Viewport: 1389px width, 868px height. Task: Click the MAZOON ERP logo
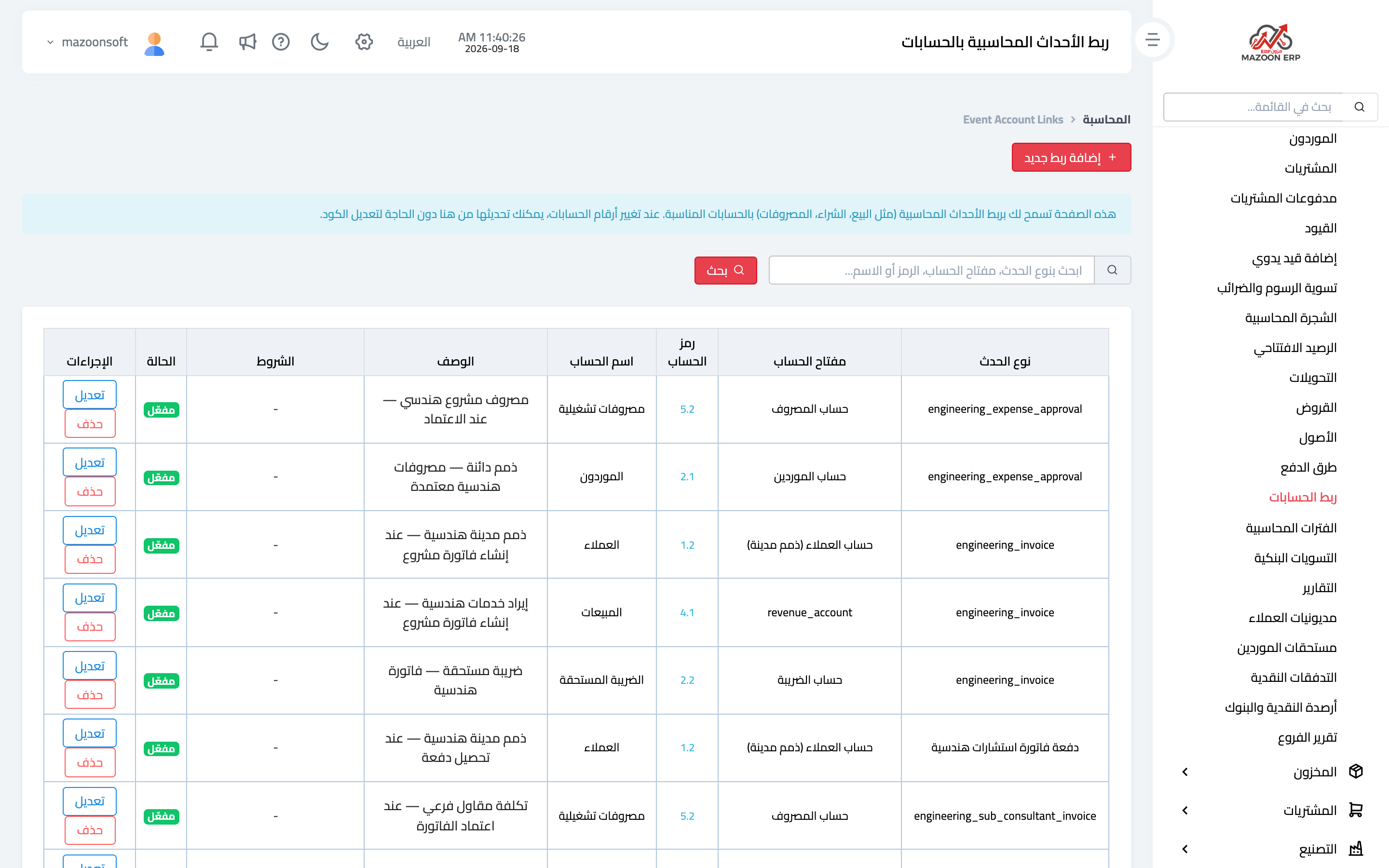[1270, 42]
